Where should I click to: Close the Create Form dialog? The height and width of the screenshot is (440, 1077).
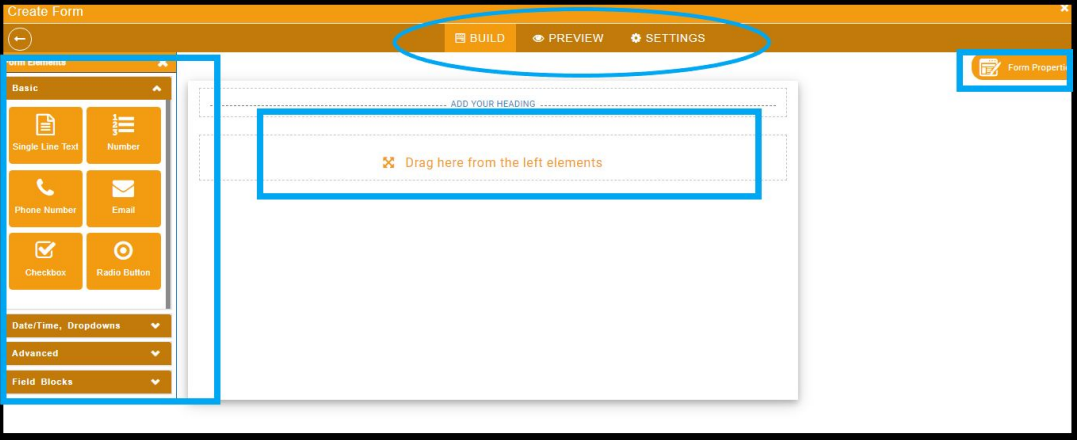(x=1065, y=8)
